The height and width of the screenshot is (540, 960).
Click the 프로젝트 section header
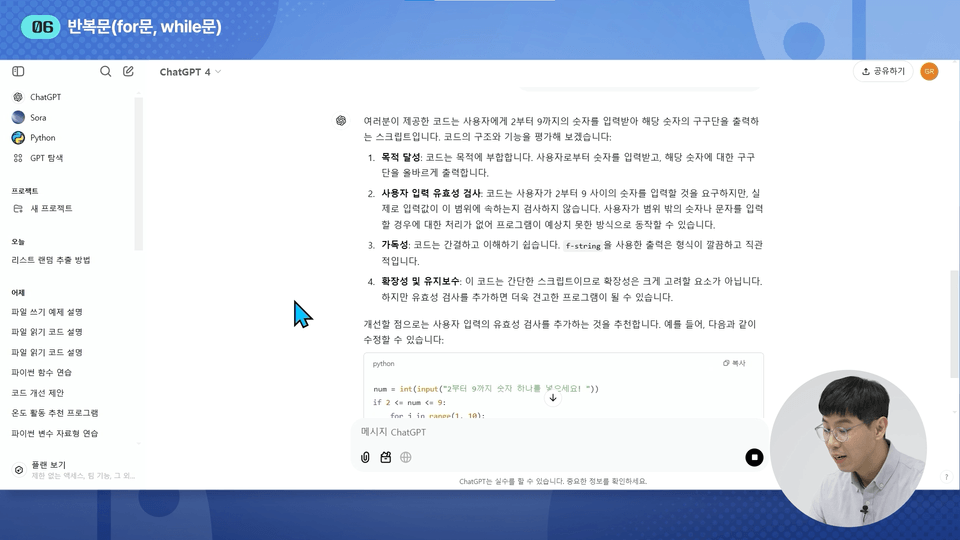click(x=24, y=191)
